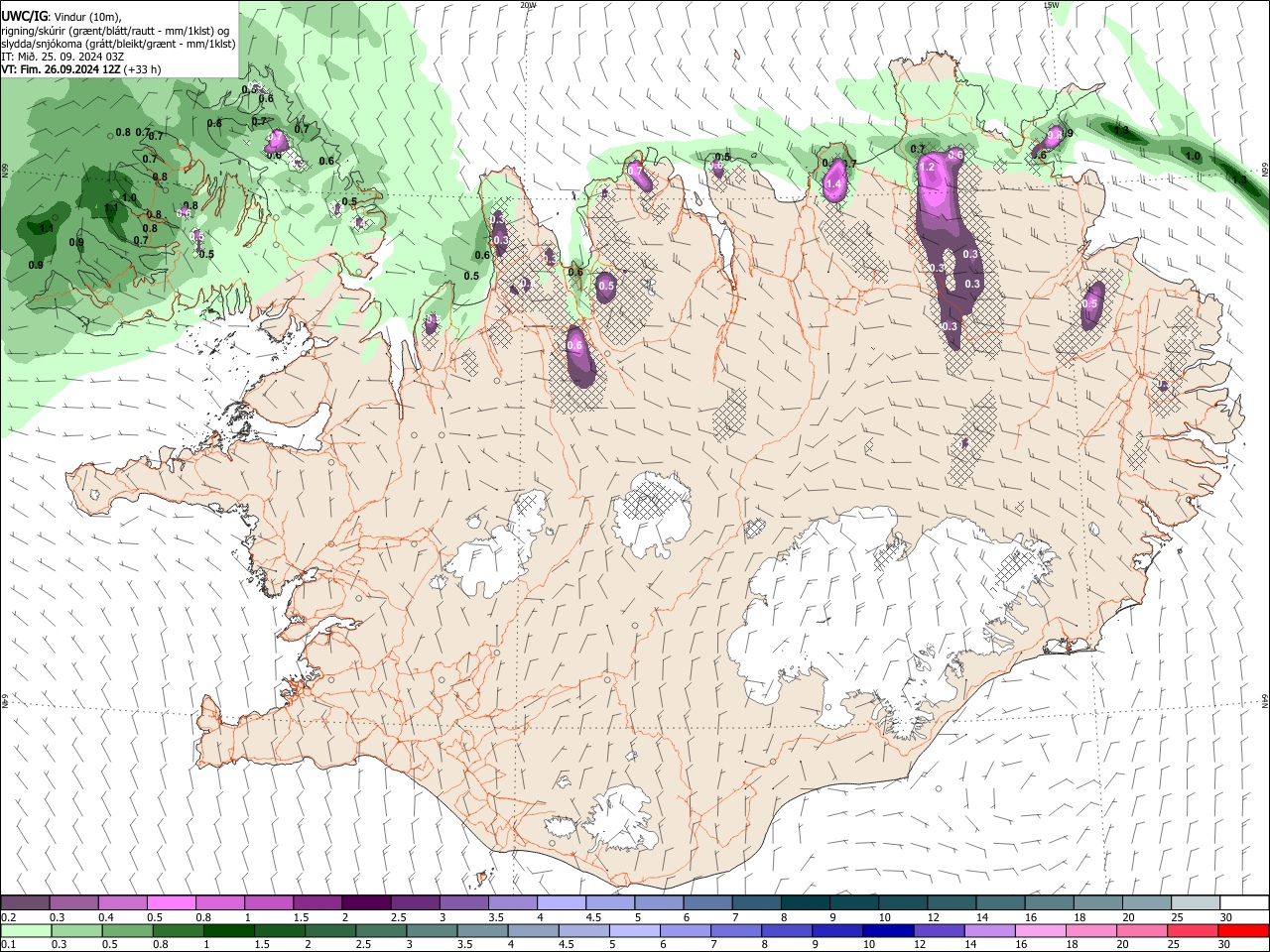This screenshot has height=952, width=1270.
Task: Click the Hofsjökull glacier white area in central Iceland
Action: (651, 514)
